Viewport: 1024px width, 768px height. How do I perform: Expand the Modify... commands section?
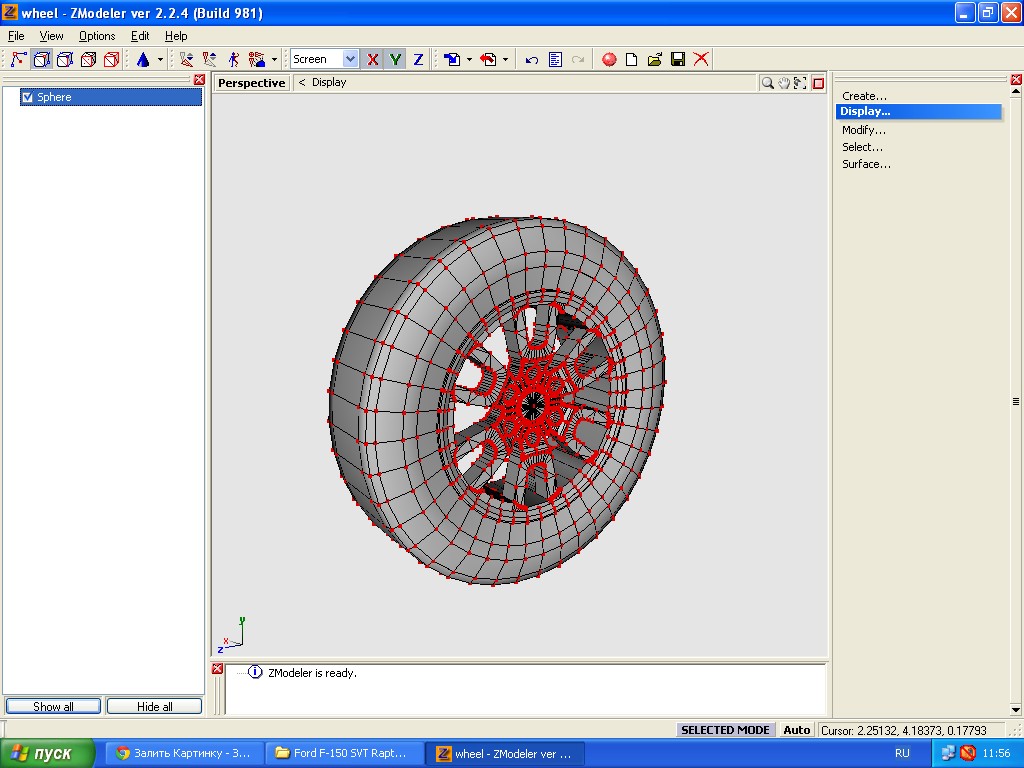pos(863,130)
